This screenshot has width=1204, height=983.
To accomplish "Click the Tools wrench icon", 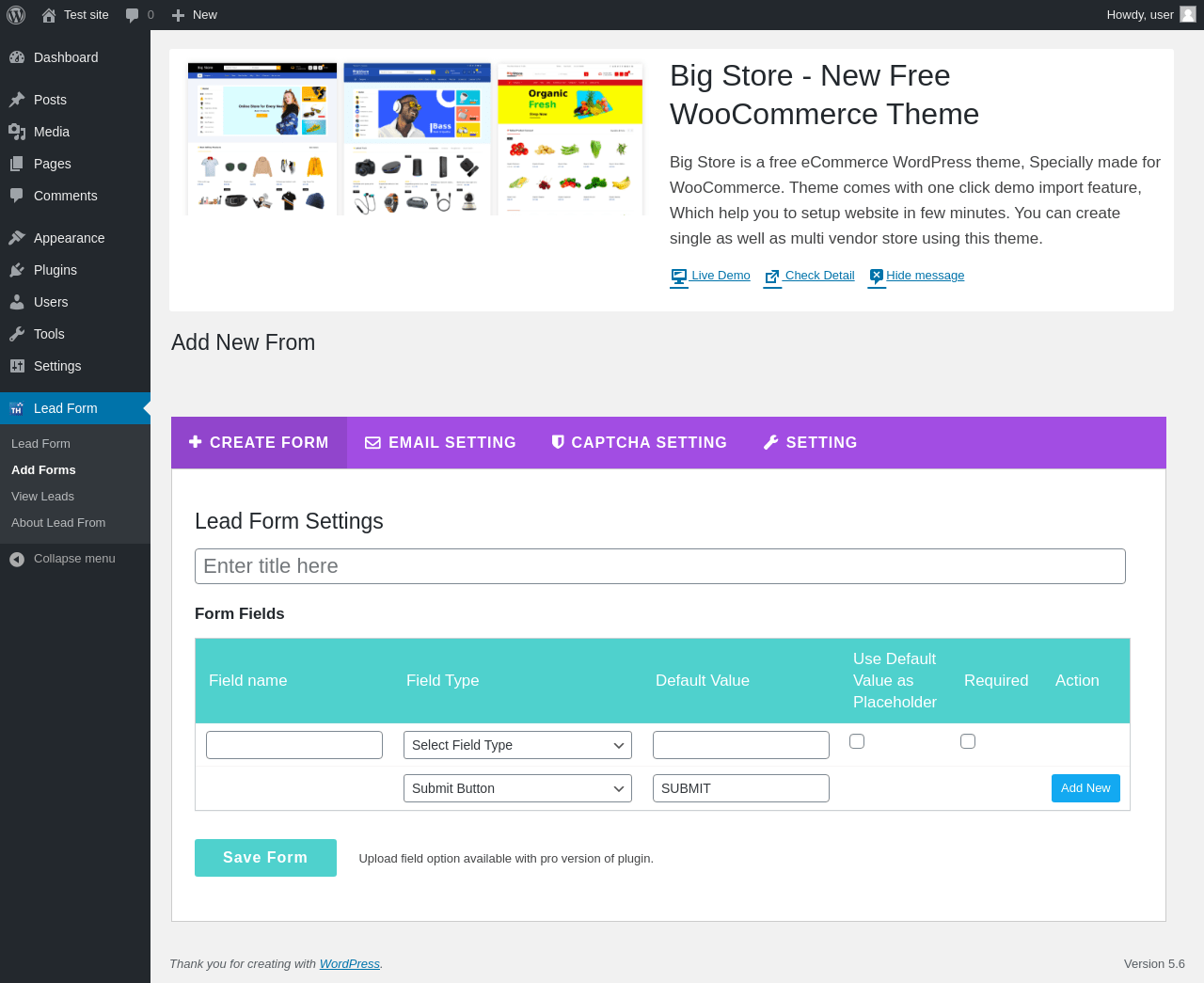I will click(x=17, y=334).
